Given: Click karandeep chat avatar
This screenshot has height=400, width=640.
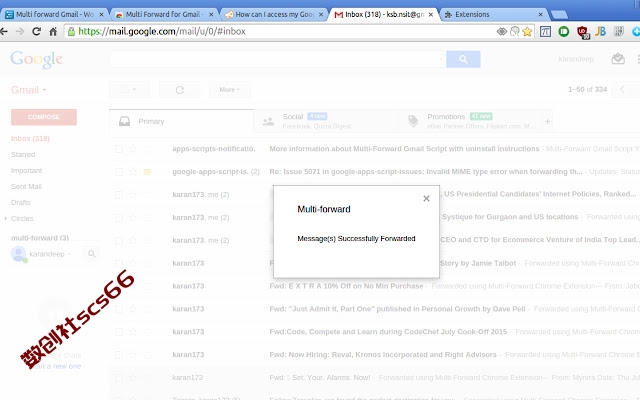Looking at the screenshot, I should [x=19, y=254].
